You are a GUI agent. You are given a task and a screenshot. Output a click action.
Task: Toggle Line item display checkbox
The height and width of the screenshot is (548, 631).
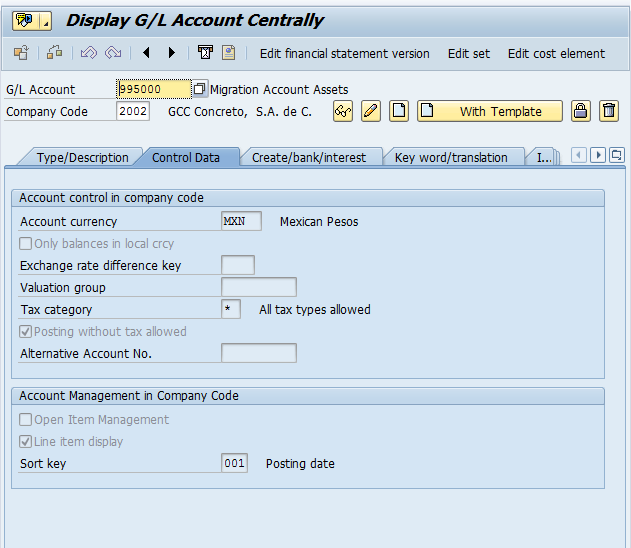(x=26, y=442)
